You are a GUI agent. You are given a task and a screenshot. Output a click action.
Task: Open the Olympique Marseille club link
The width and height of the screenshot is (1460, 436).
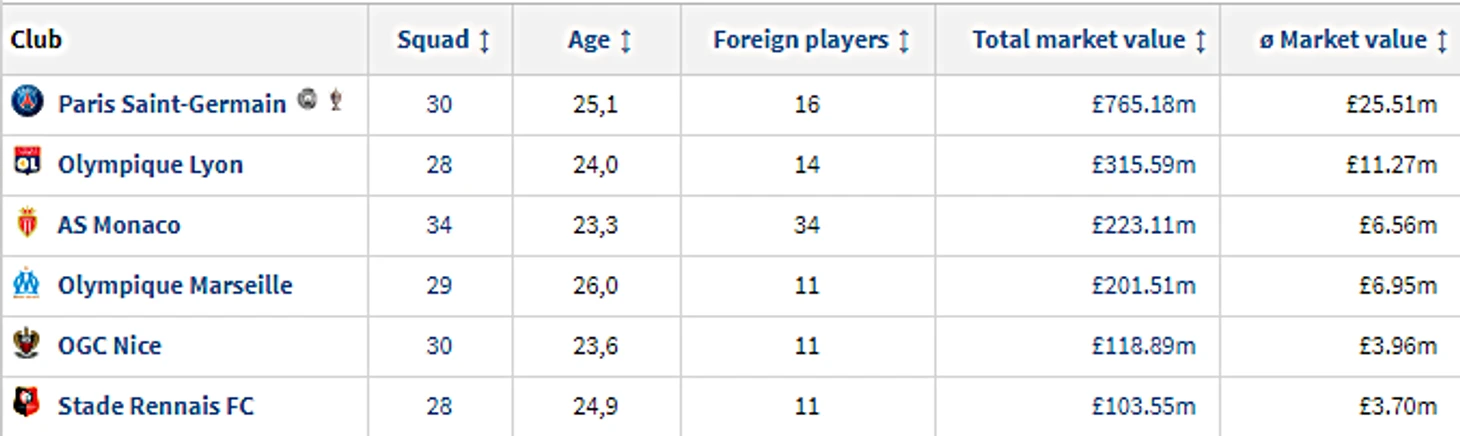[175, 286]
